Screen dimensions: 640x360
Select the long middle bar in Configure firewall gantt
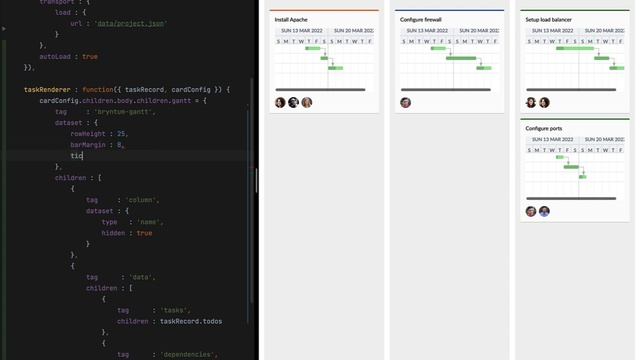461,58
